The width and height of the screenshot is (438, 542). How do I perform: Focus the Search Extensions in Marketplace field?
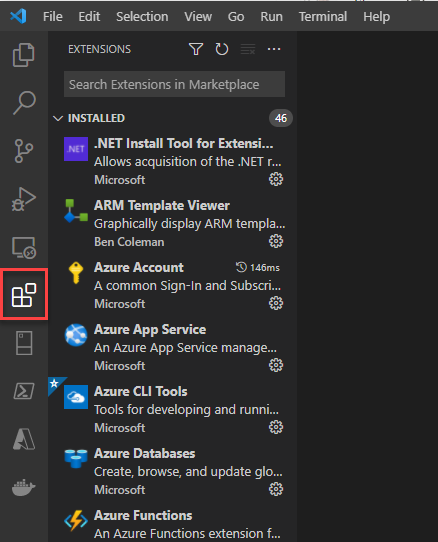174,84
